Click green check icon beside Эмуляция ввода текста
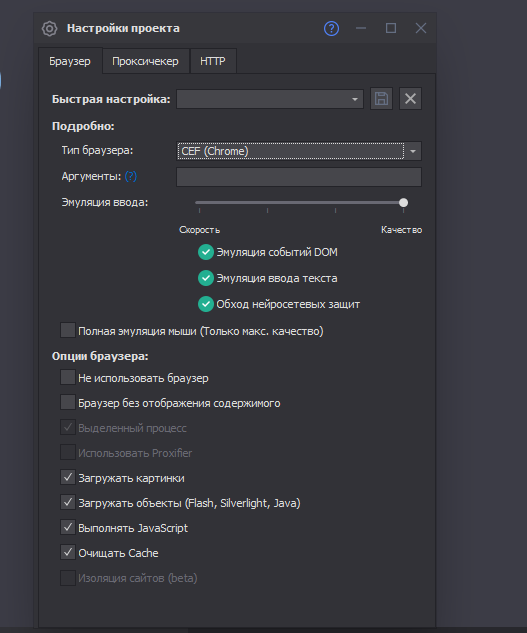Screen dimensions: 527x633 [x=206, y=278]
